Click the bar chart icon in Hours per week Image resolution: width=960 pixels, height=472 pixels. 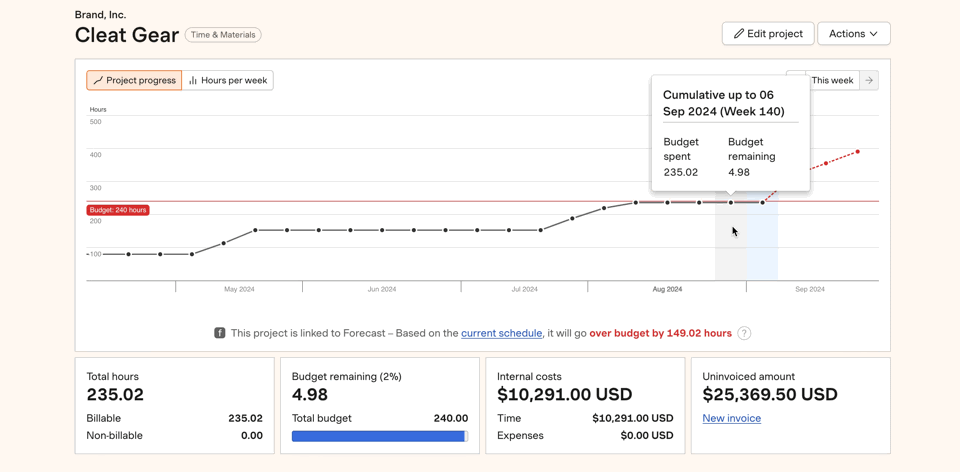point(193,80)
